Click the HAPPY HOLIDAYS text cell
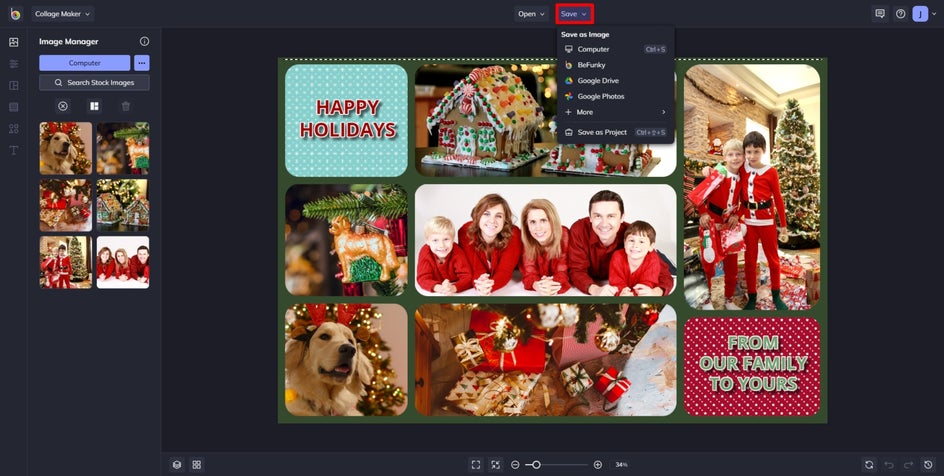Image resolution: width=944 pixels, height=476 pixels. [x=346, y=120]
